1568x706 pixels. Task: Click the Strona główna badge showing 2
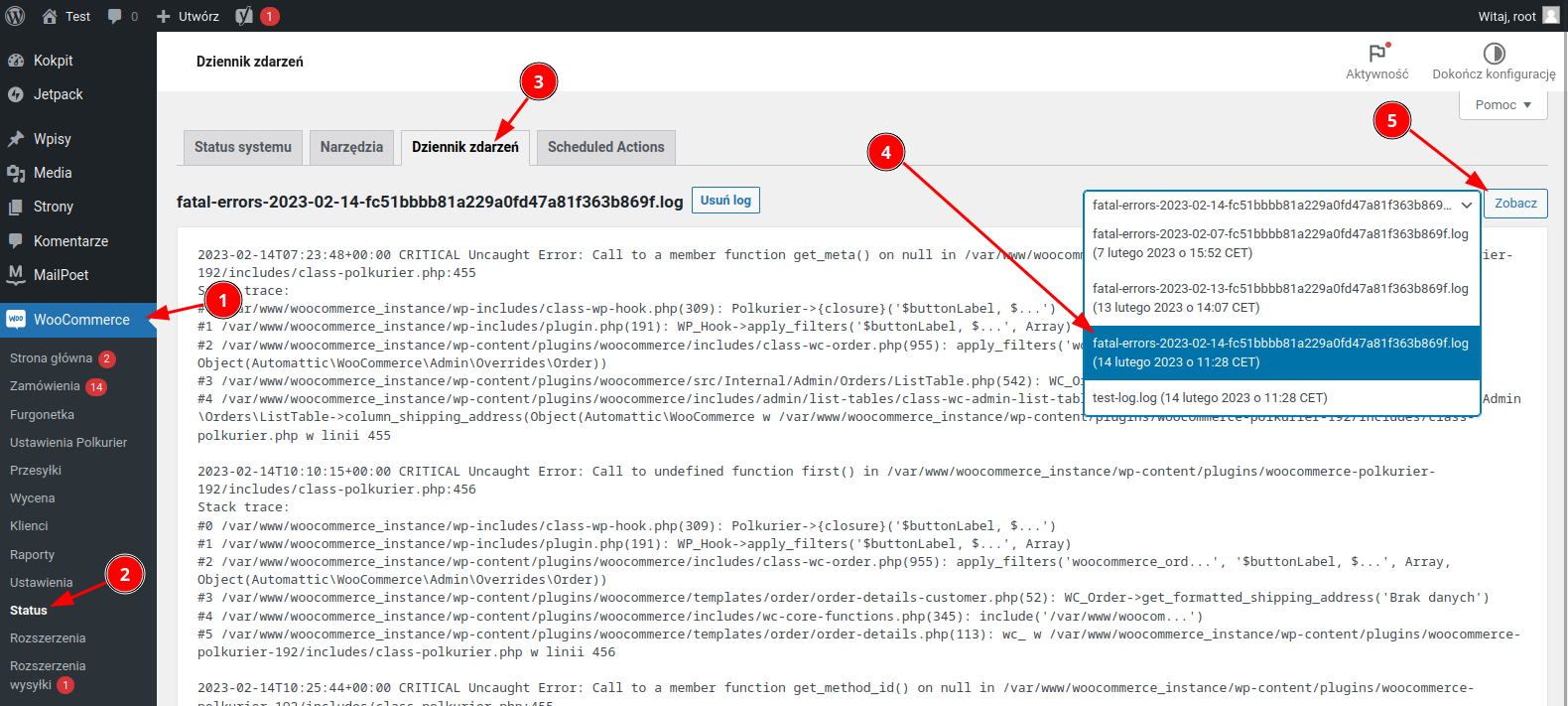107,359
